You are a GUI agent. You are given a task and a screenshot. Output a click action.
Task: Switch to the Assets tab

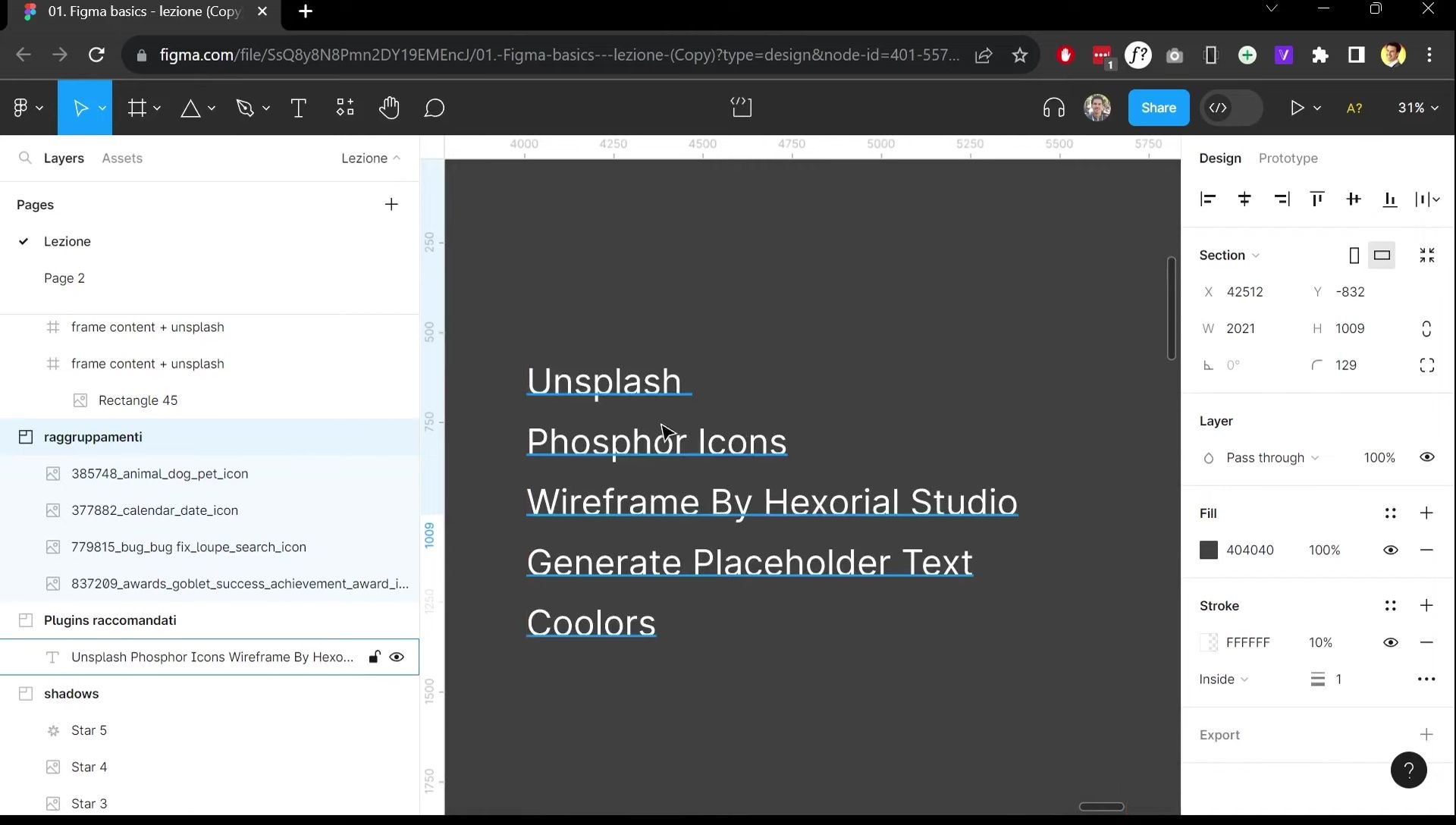122,158
